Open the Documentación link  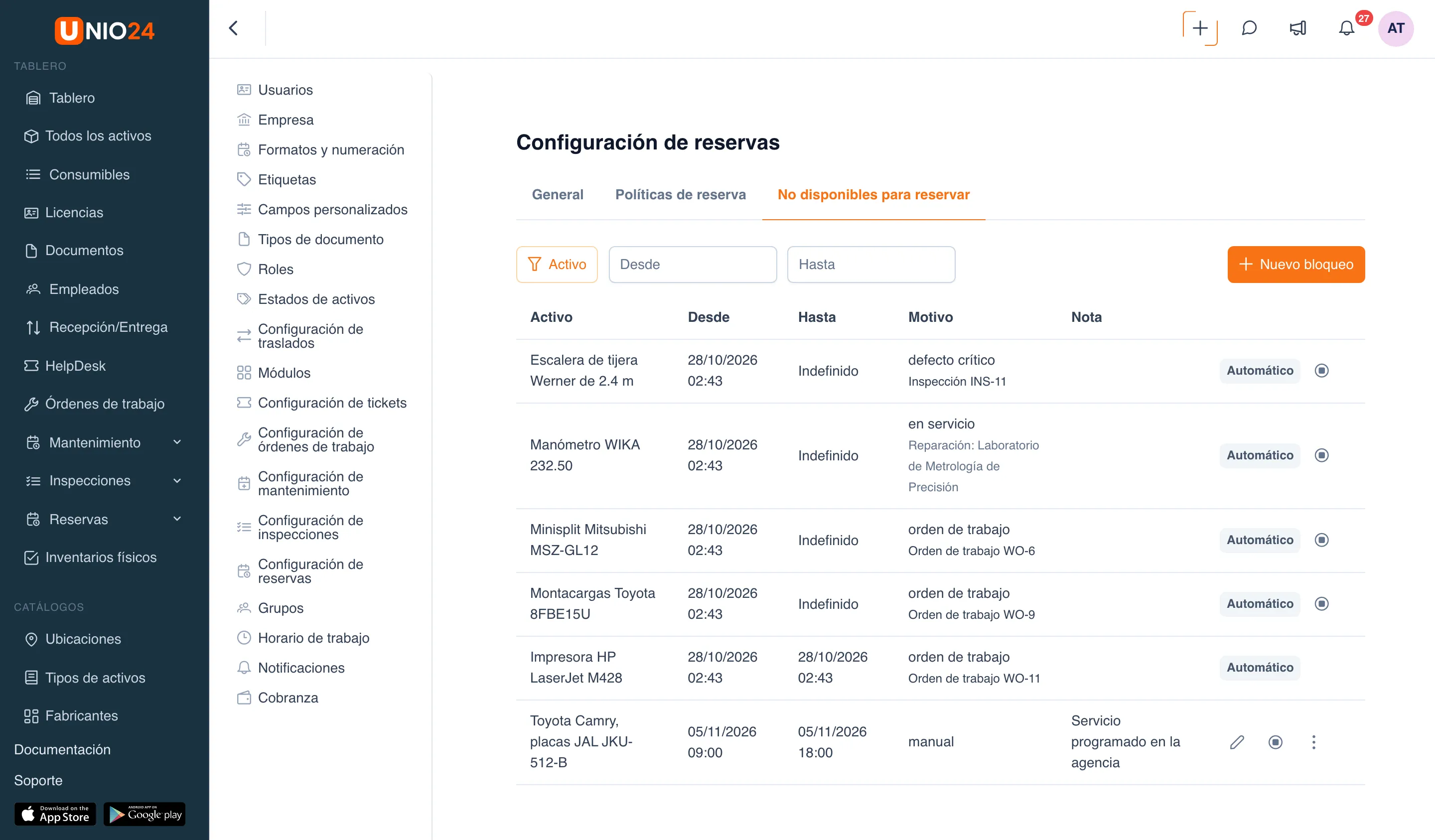tap(62, 749)
